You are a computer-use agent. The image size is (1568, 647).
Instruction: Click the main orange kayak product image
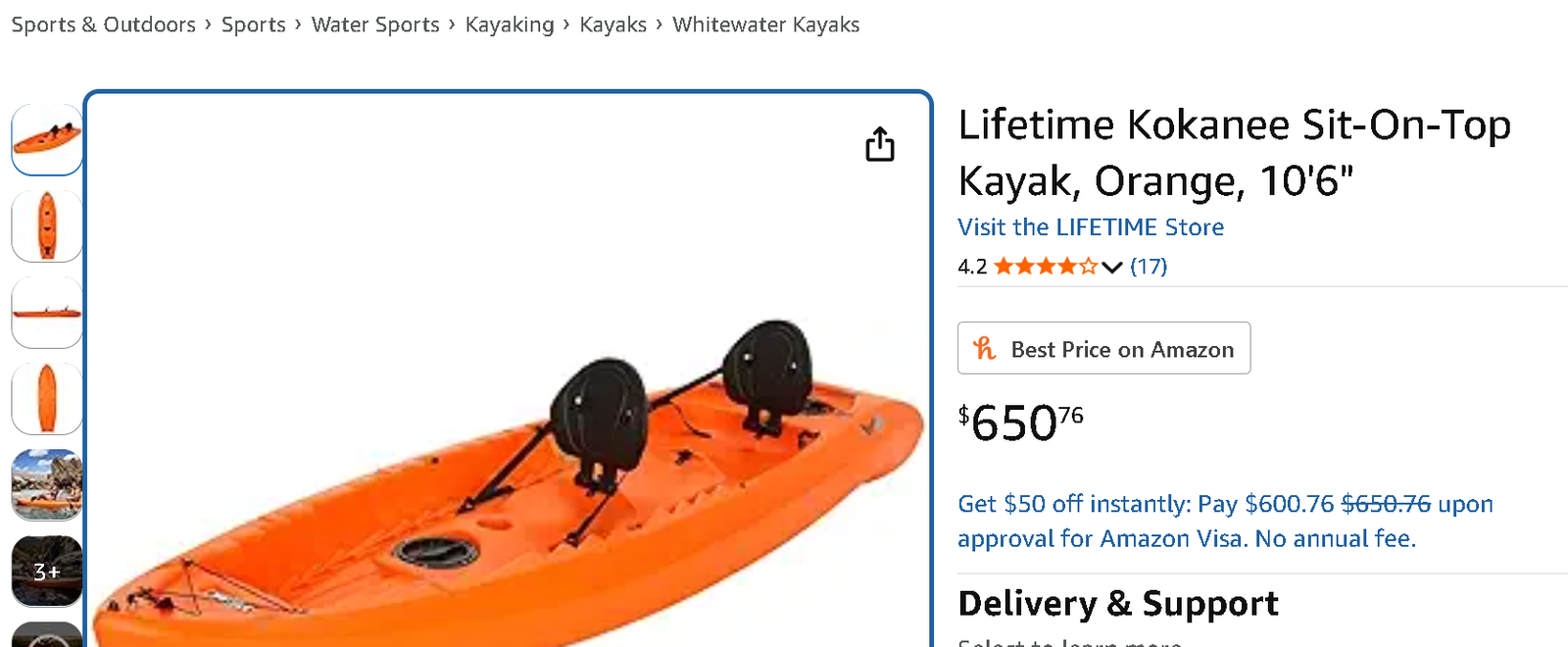tap(508, 471)
